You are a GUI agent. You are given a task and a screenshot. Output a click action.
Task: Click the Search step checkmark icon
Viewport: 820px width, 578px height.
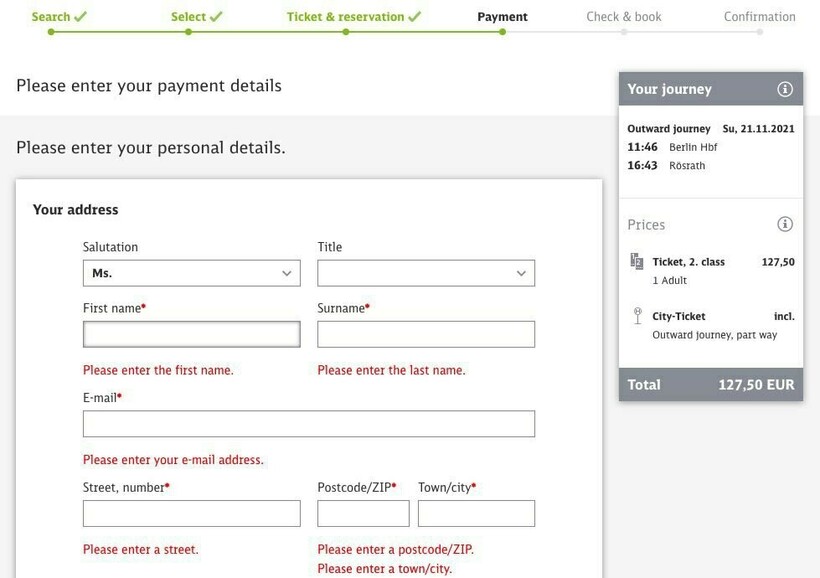coord(81,17)
